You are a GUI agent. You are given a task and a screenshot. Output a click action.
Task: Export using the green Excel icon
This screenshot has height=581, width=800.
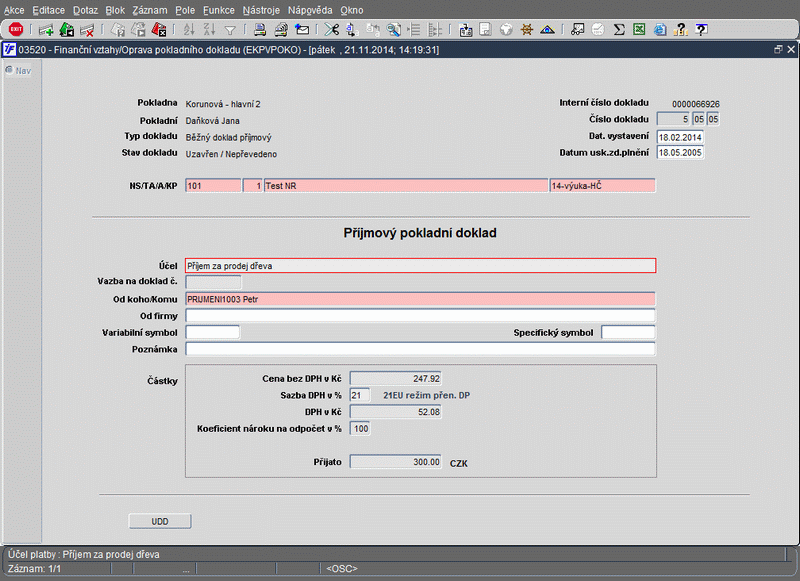[x=639, y=30]
